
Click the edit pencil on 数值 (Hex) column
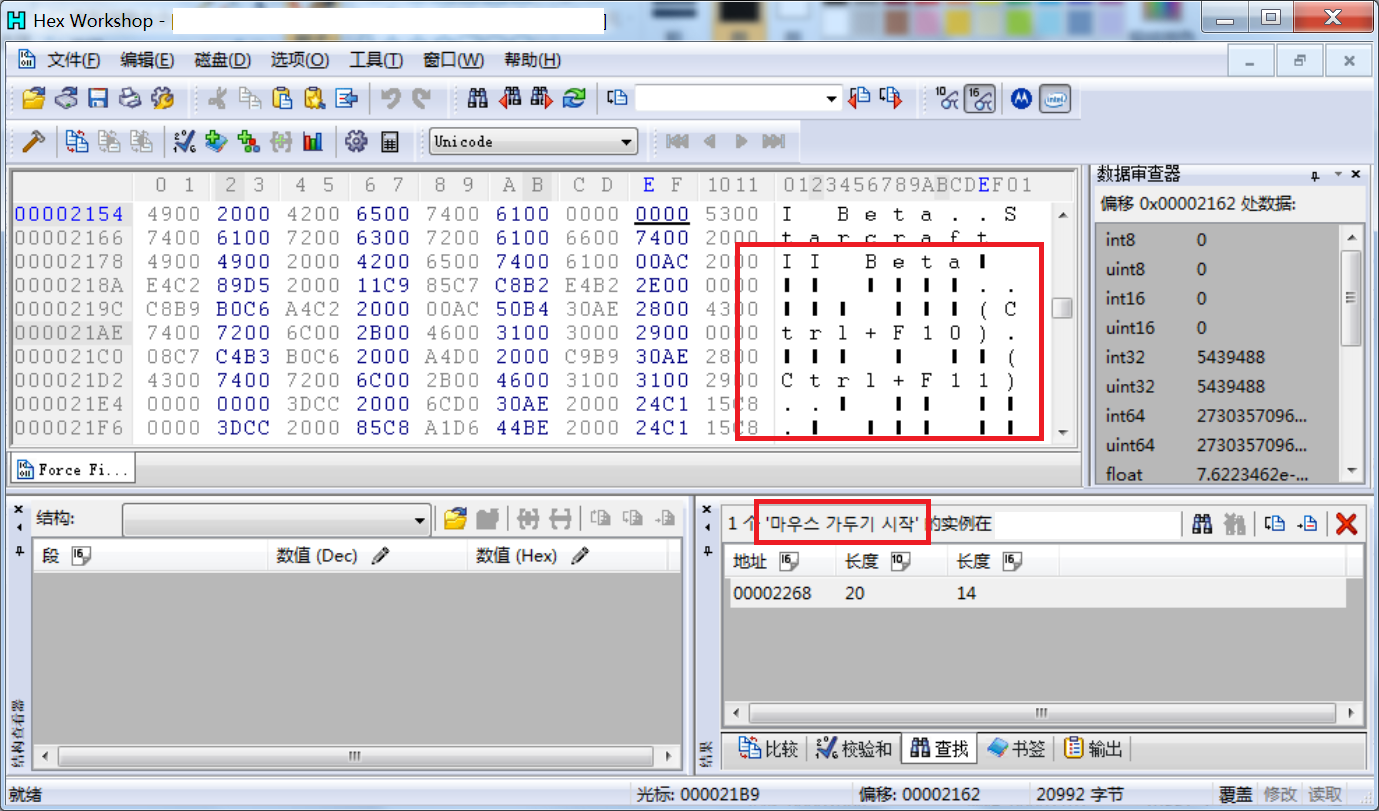point(580,555)
